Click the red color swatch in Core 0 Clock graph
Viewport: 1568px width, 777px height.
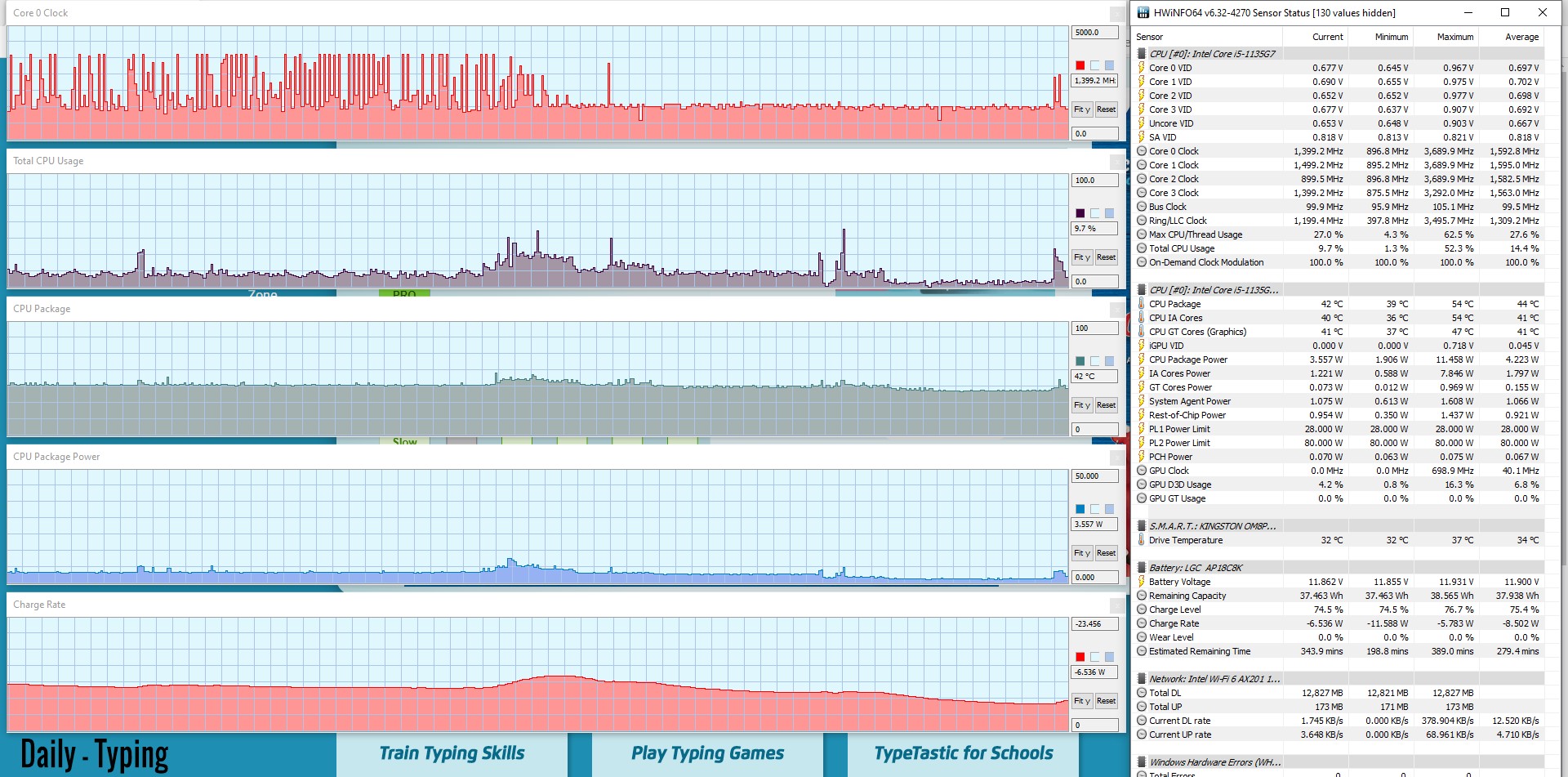(x=1080, y=65)
